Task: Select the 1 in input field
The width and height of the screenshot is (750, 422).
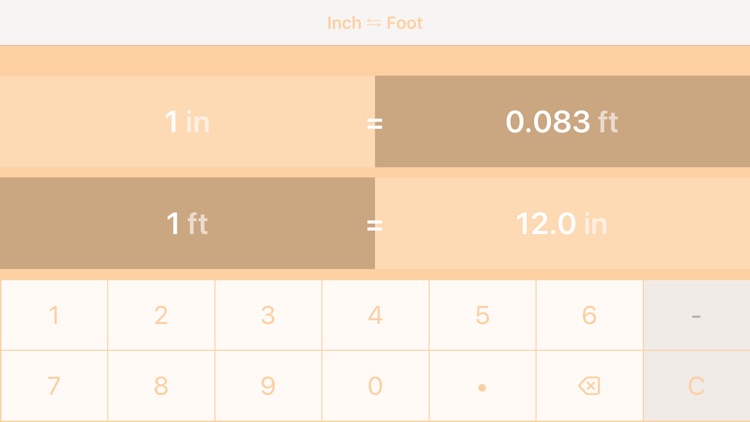Action: coord(187,122)
